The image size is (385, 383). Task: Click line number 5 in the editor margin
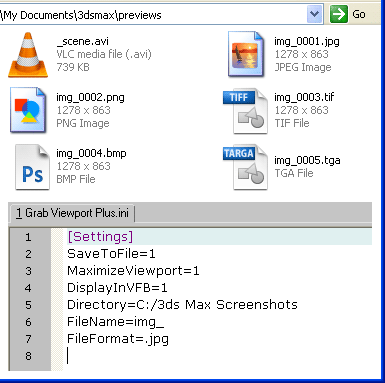click(x=28, y=305)
